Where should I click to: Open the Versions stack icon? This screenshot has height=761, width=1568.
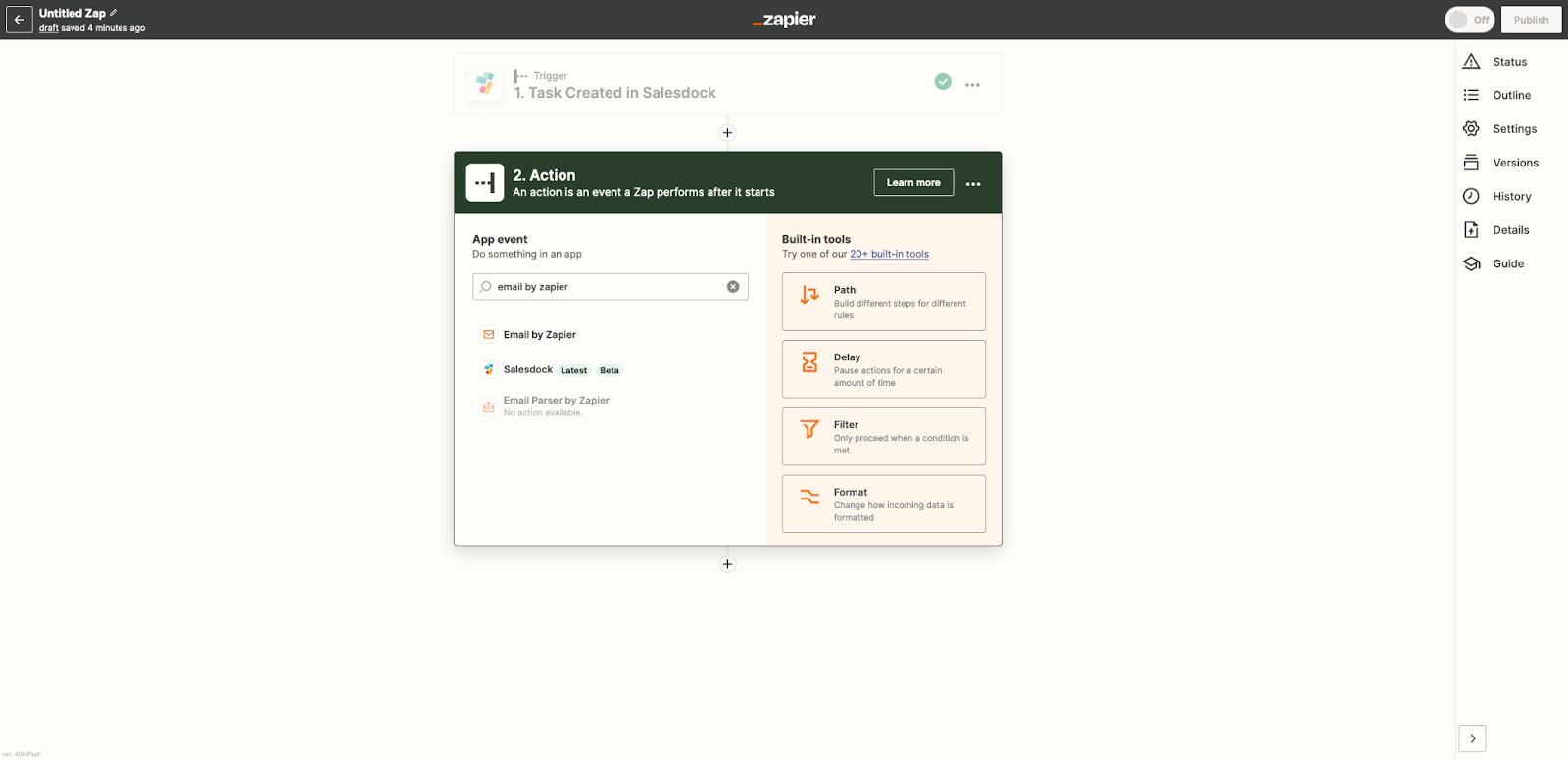click(x=1471, y=163)
